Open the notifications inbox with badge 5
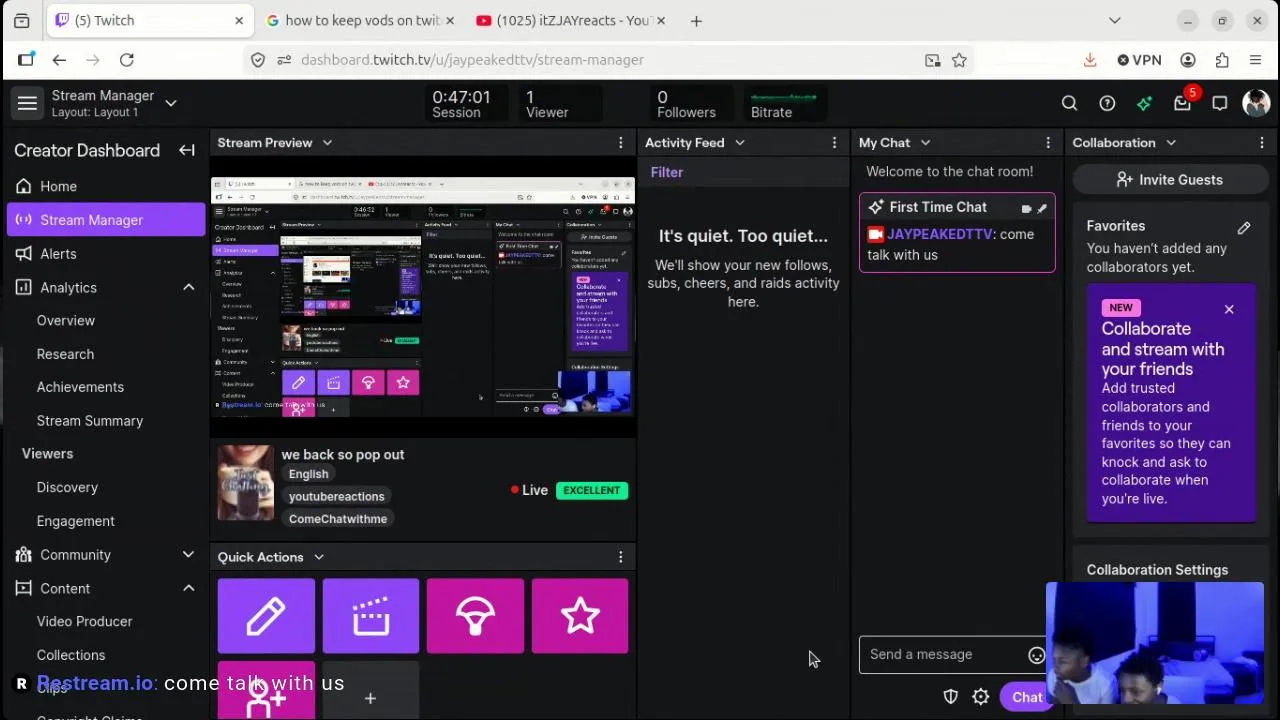This screenshot has width=1280, height=720. (1183, 102)
